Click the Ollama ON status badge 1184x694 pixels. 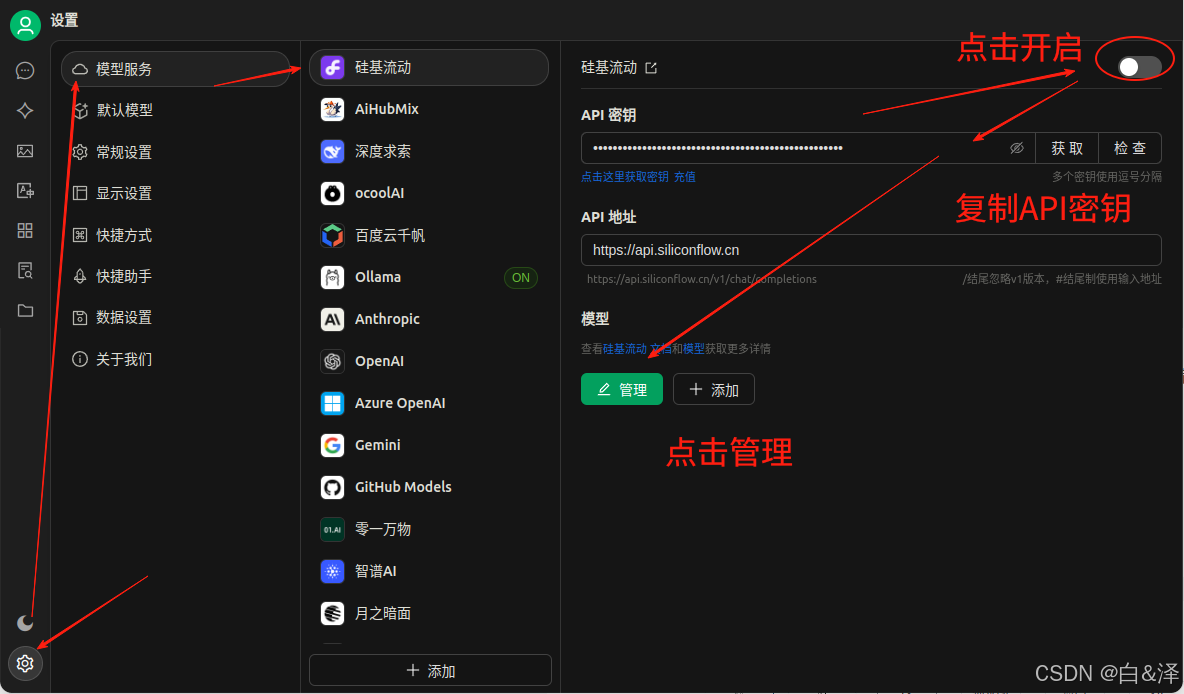520,277
